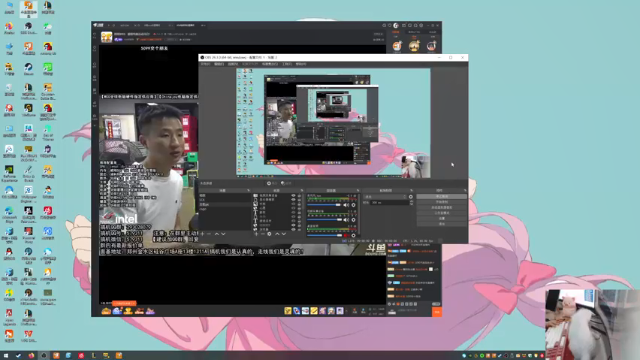
Task: Open source properties gear under Sources list
Action: tap(269, 234)
